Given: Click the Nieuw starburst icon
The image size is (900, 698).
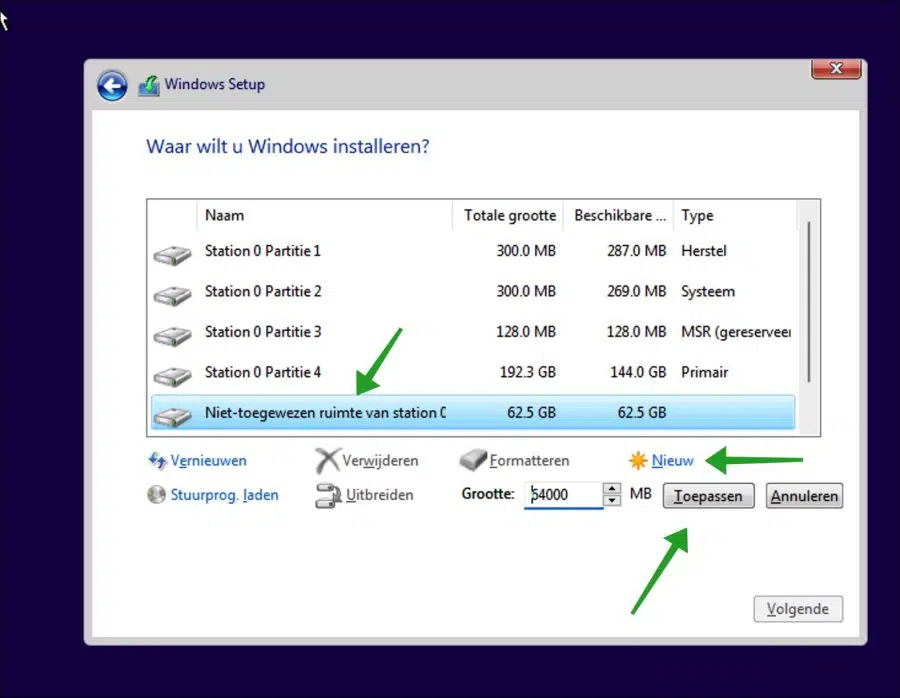Looking at the screenshot, I should click(637, 460).
